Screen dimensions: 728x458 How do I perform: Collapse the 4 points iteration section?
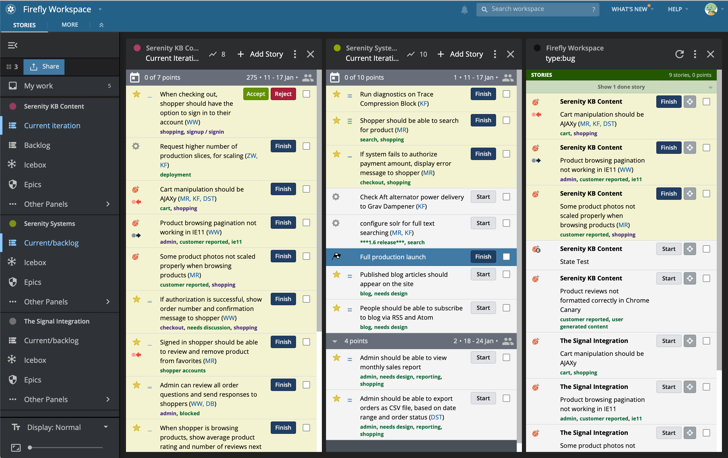335,341
